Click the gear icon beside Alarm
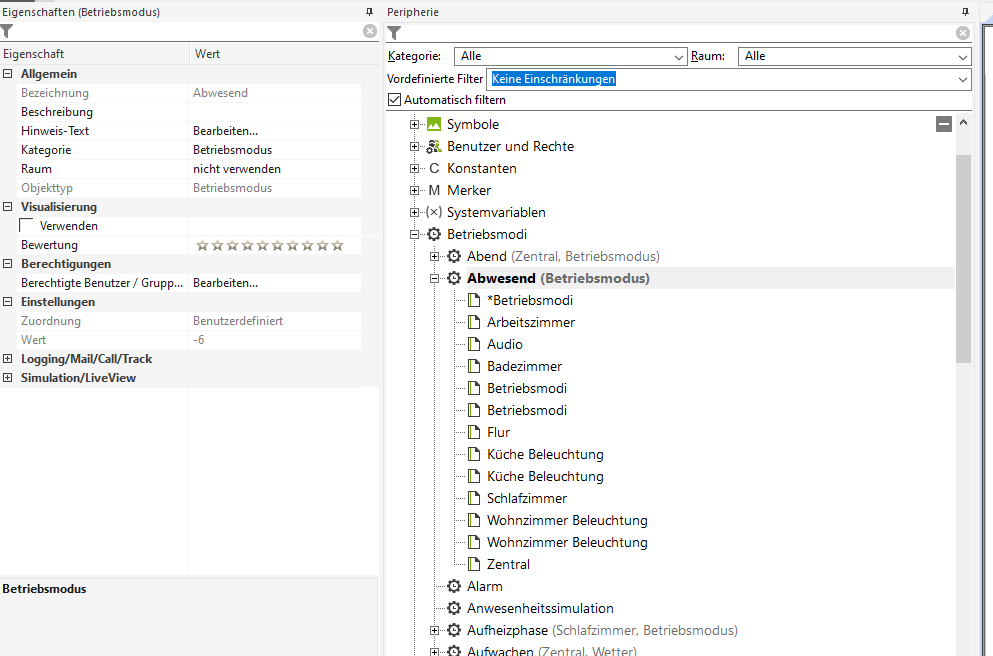This screenshot has width=993, height=656. pos(454,587)
